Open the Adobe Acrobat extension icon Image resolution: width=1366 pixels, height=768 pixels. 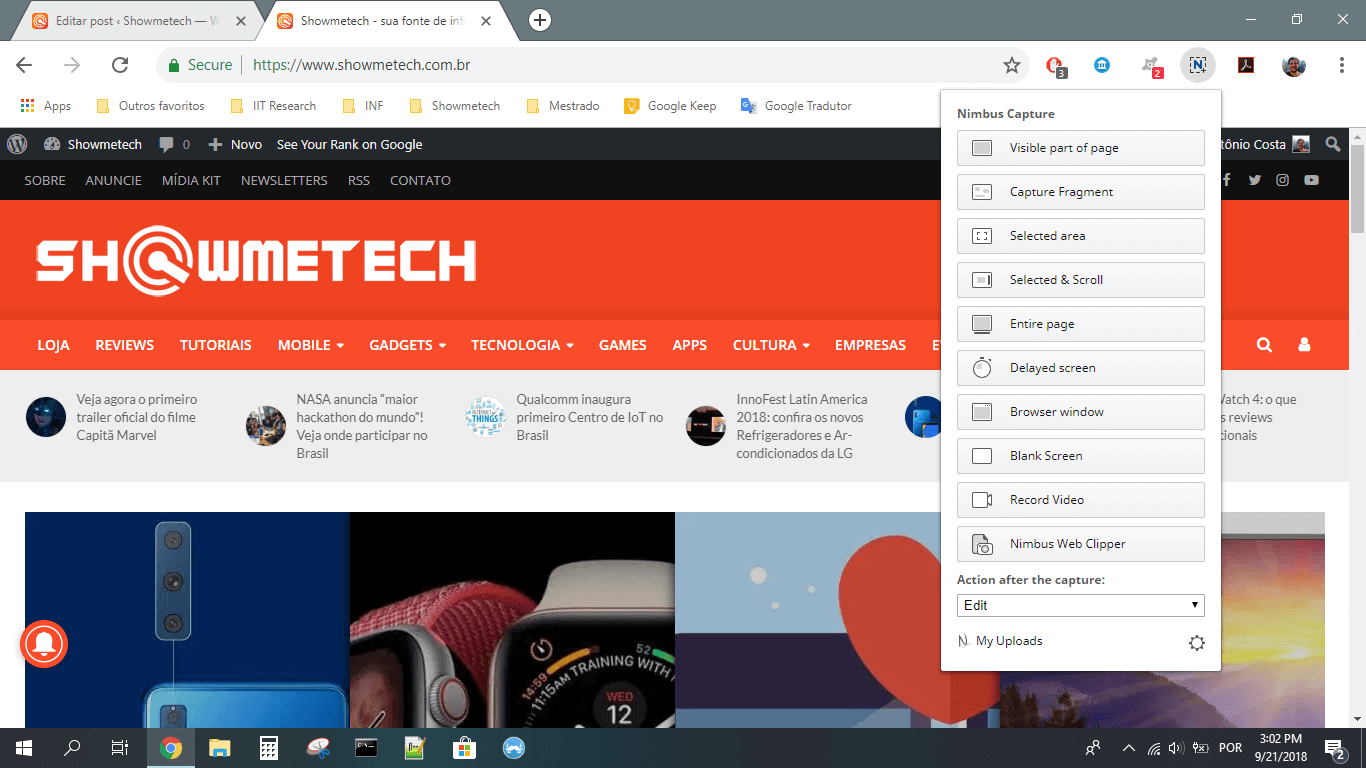pos(1246,65)
